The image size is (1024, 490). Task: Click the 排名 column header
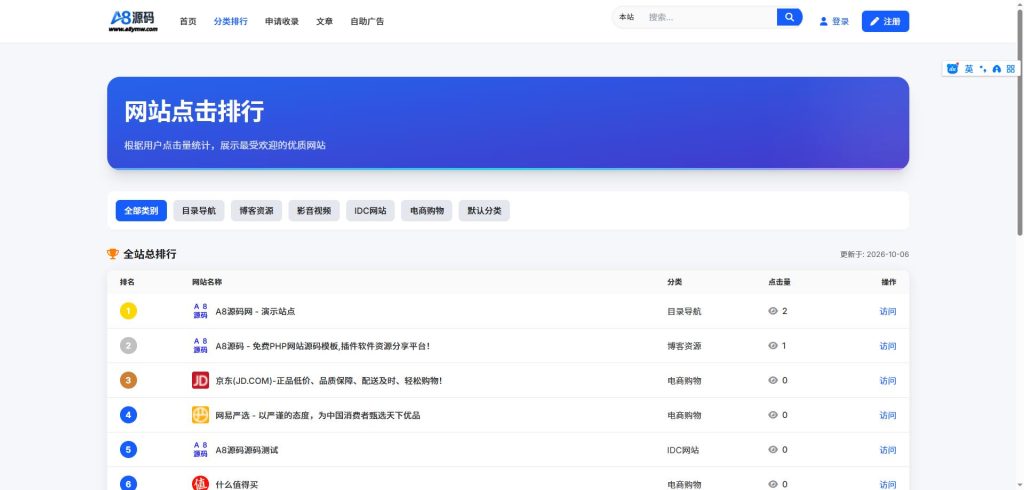click(x=127, y=282)
